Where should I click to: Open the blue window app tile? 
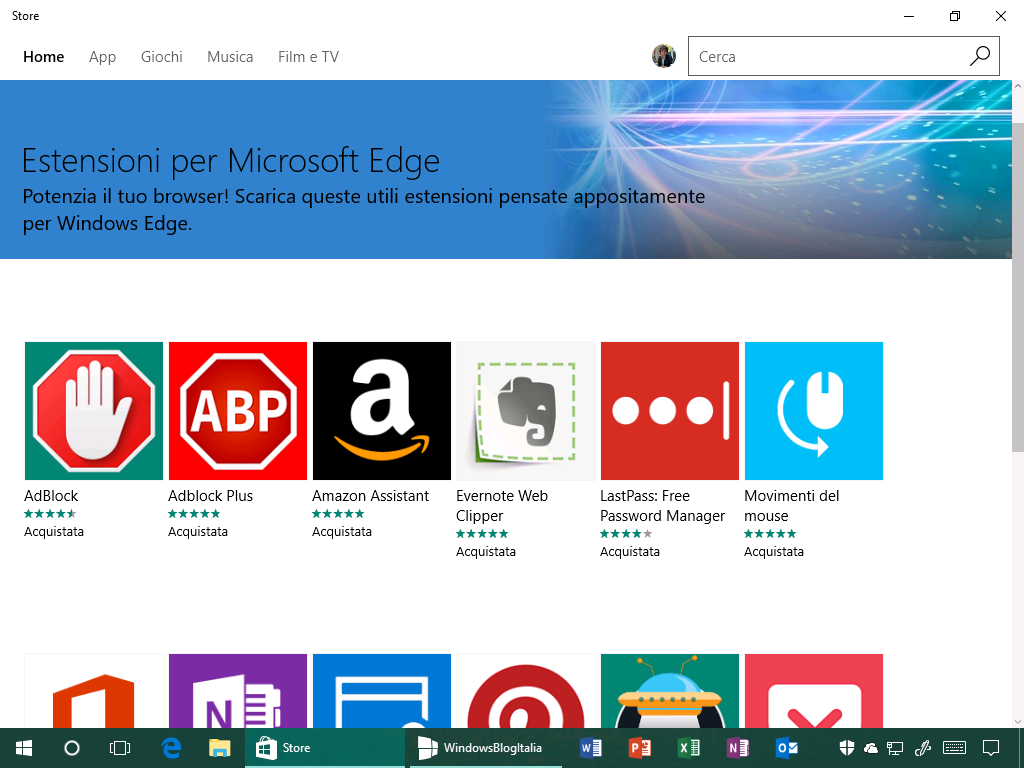coord(382,691)
